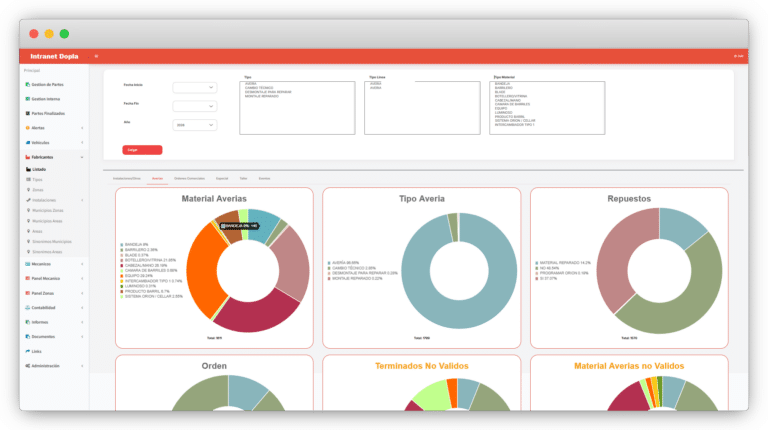The image size is (768, 430).
Task: Open the Año year dropdown
Action: (x=194, y=125)
